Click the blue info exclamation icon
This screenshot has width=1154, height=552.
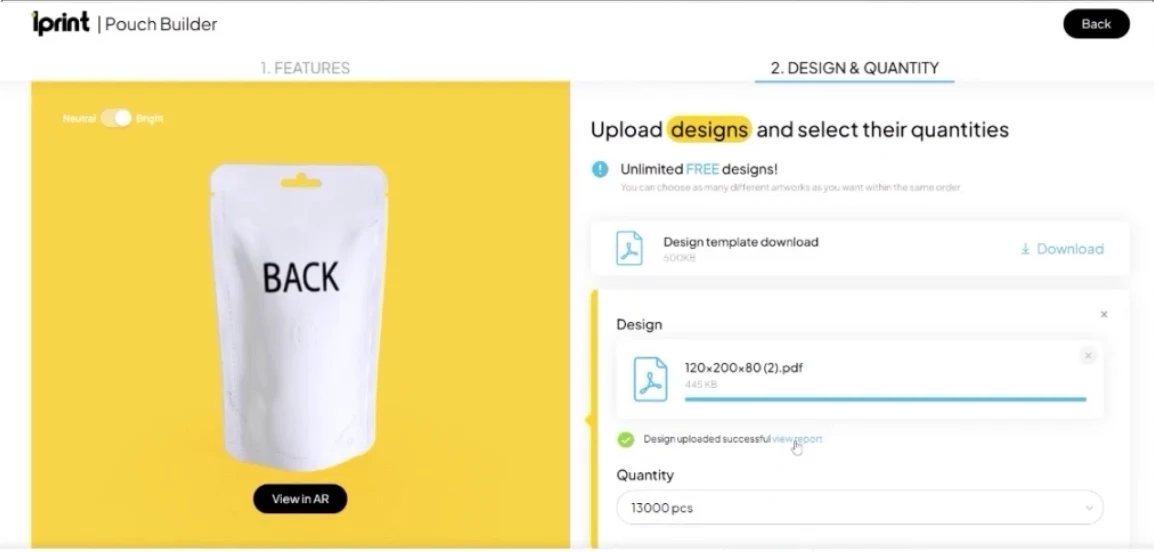(600, 169)
